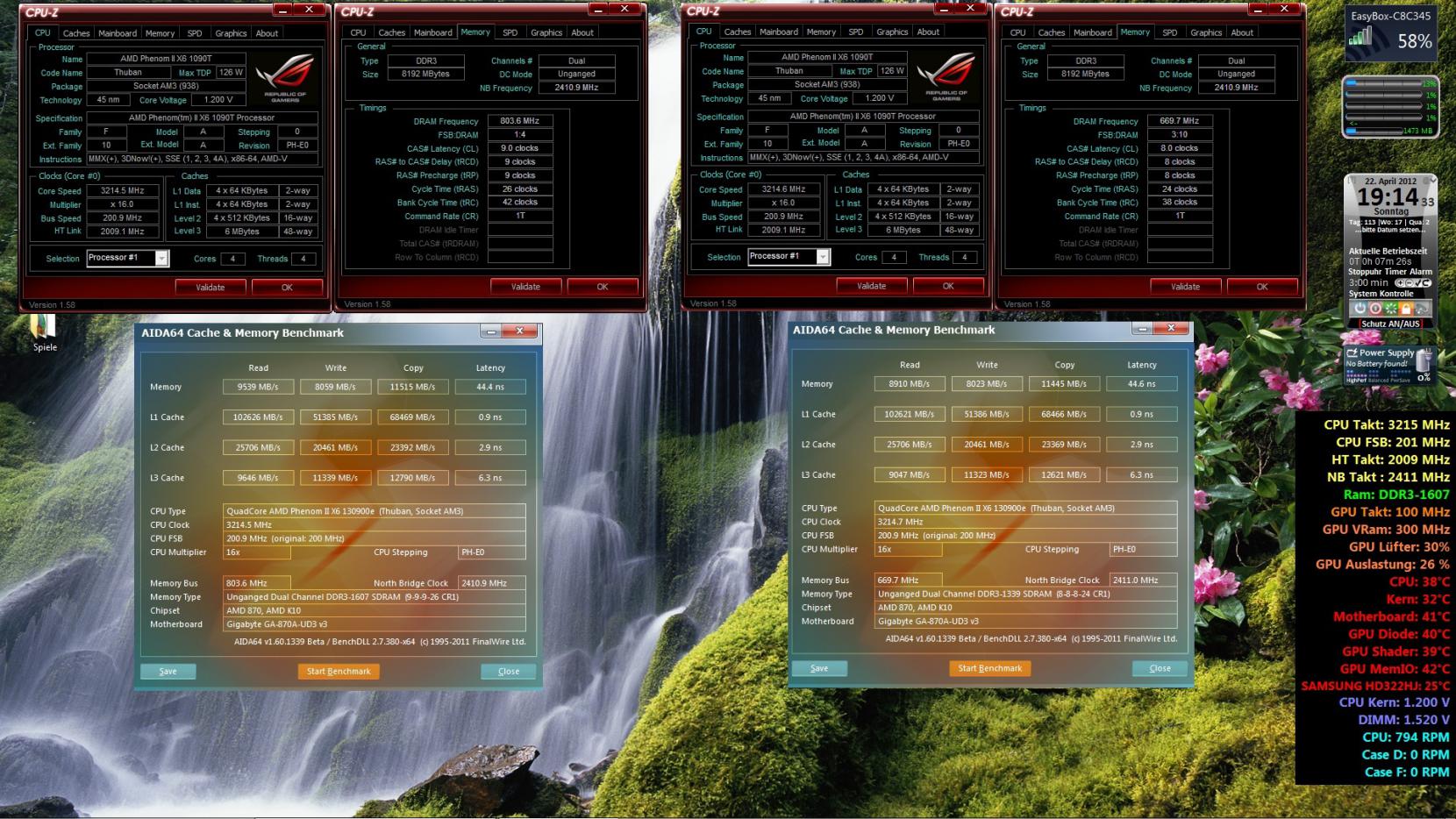Screen dimensions: 1456x819
Task: Click OK in CPU-Z window with 669.7 MHz DRAM
Action: coord(1262,286)
